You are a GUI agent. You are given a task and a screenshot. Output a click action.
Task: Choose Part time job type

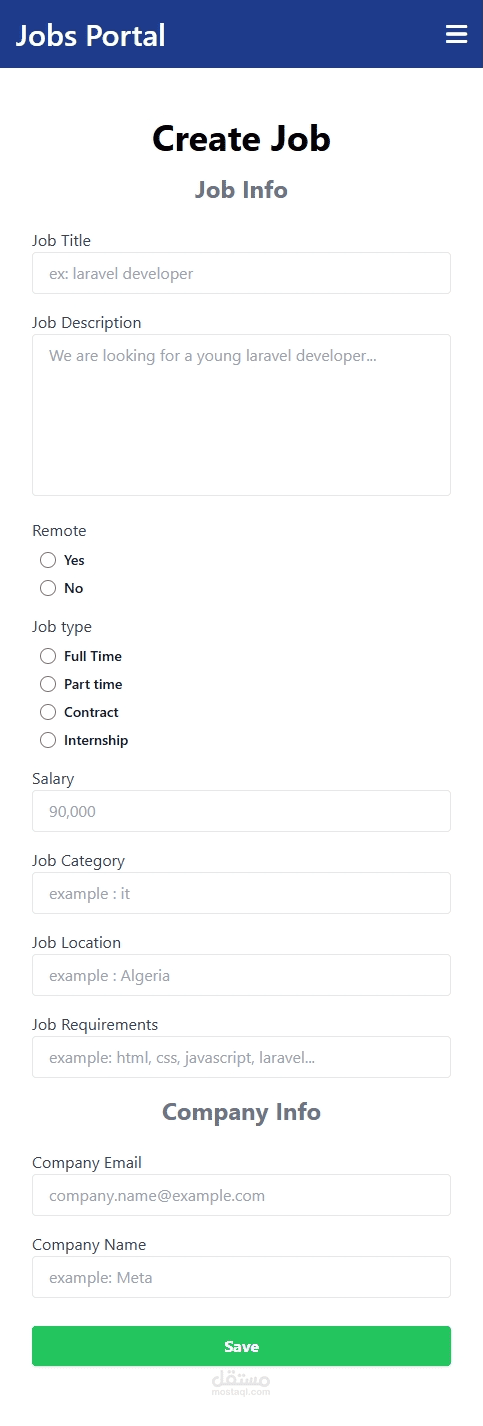click(48, 684)
